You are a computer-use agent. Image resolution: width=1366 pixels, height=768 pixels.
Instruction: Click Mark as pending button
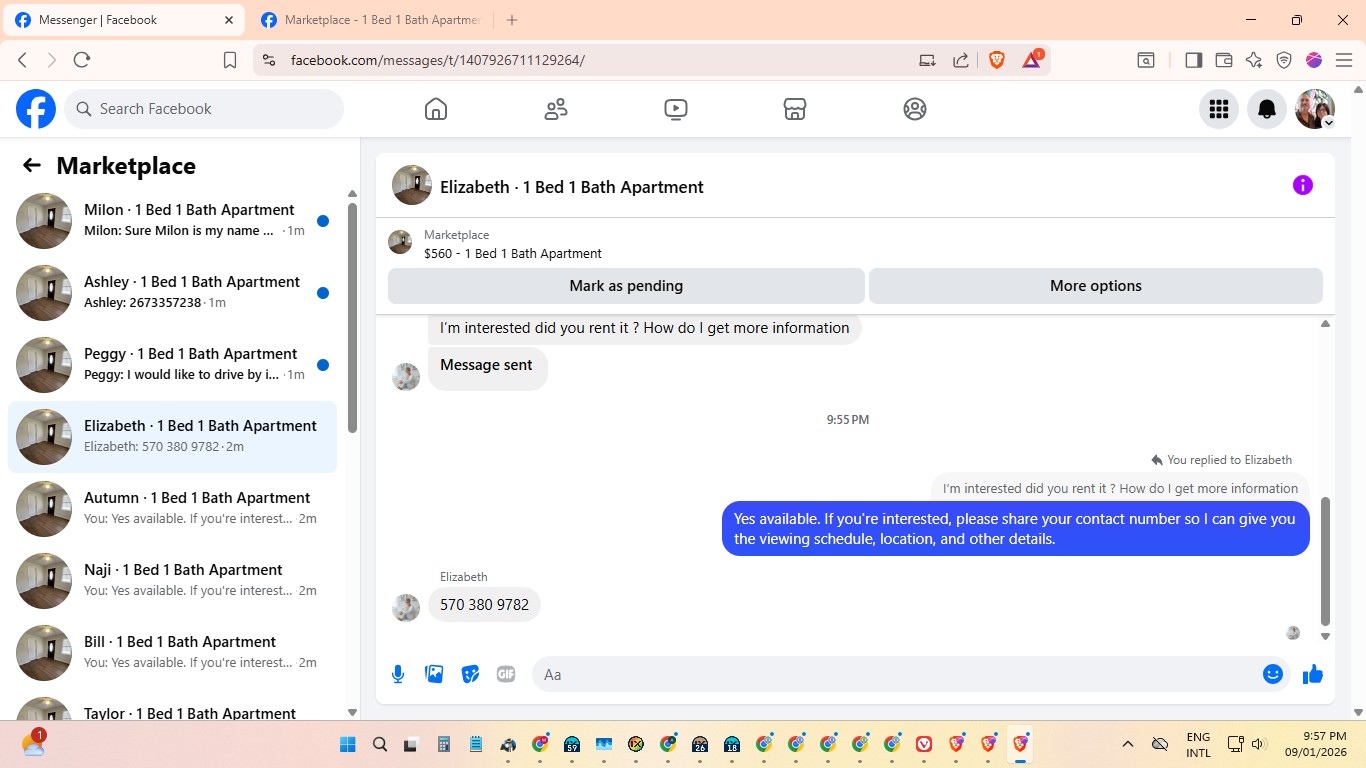click(626, 286)
